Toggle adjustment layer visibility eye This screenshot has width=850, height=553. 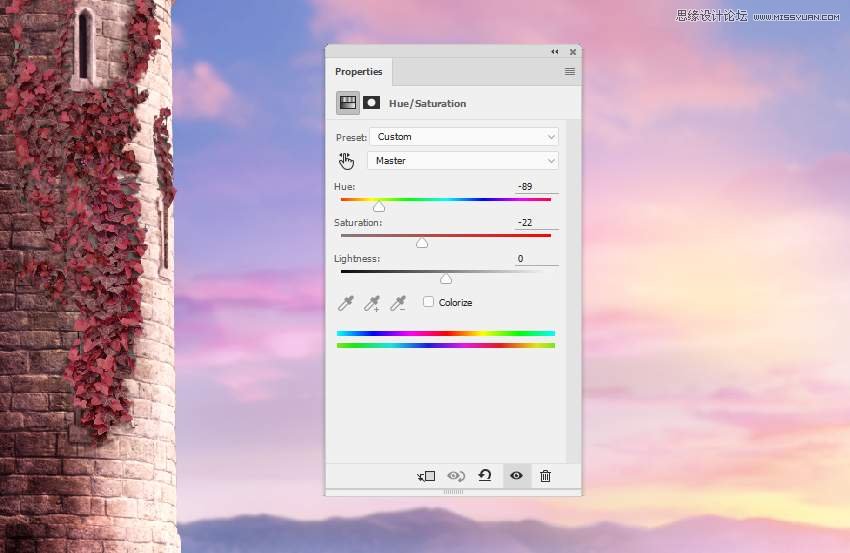[x=516, y=475]
